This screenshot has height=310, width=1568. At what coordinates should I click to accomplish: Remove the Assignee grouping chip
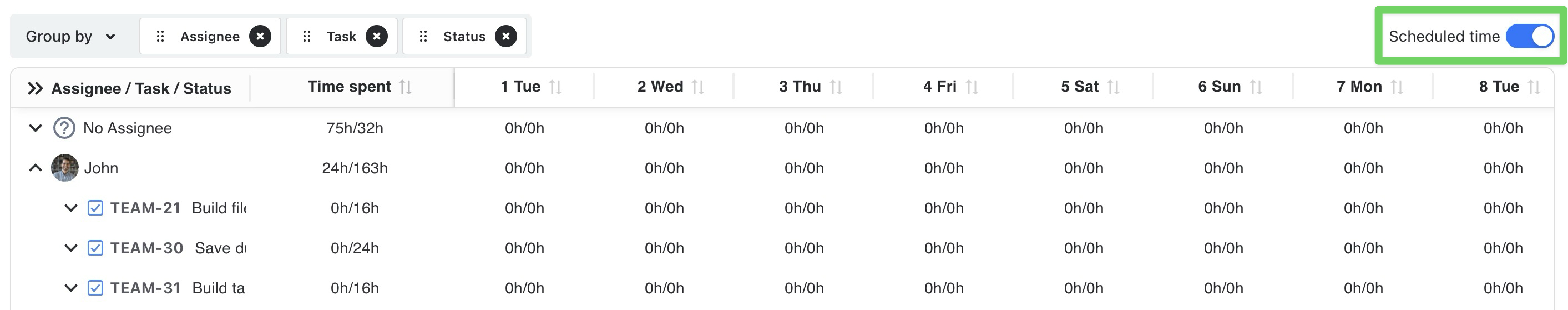[260, 37]
